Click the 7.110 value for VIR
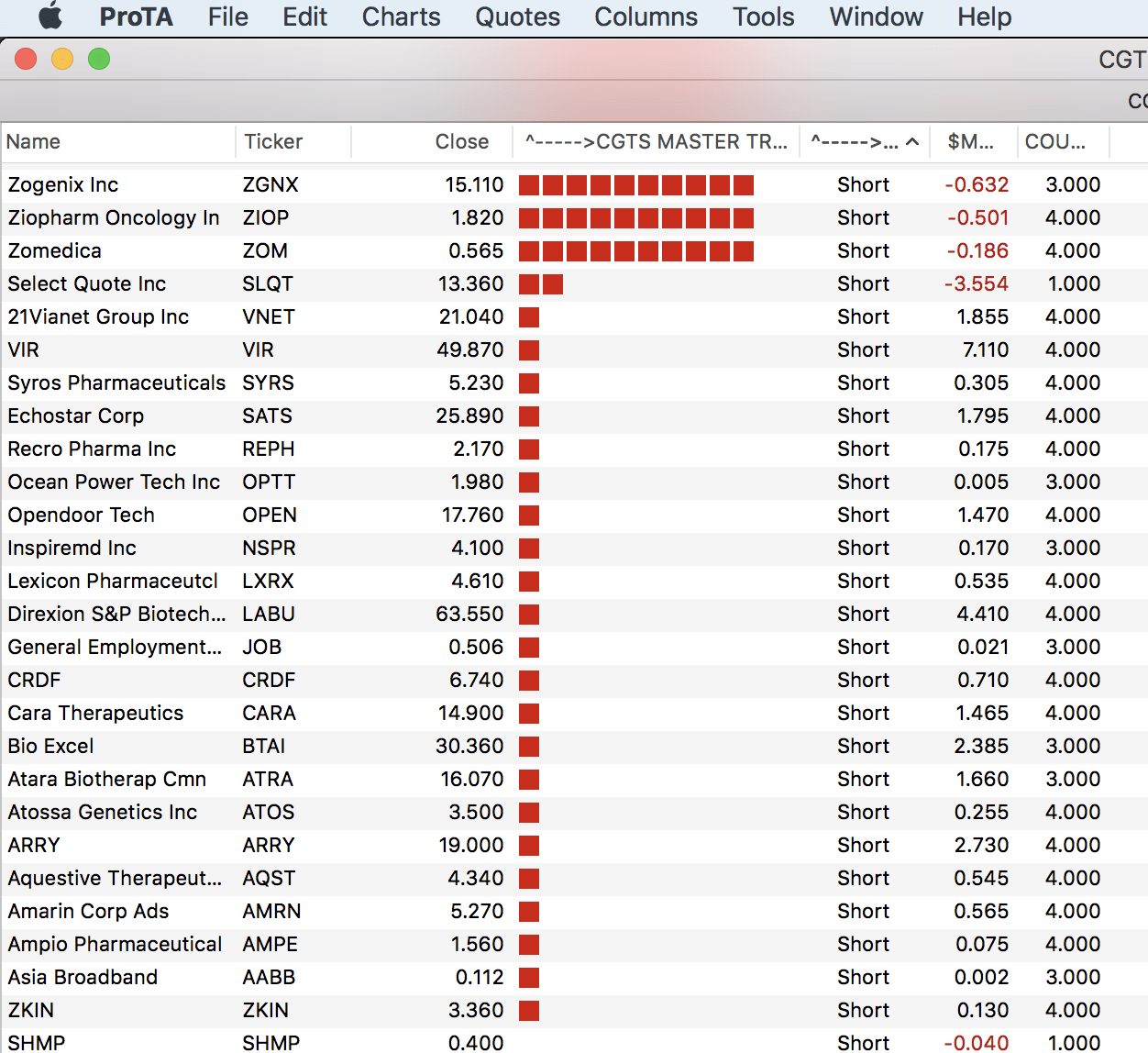1148x1053 pixels. [986, 349]
